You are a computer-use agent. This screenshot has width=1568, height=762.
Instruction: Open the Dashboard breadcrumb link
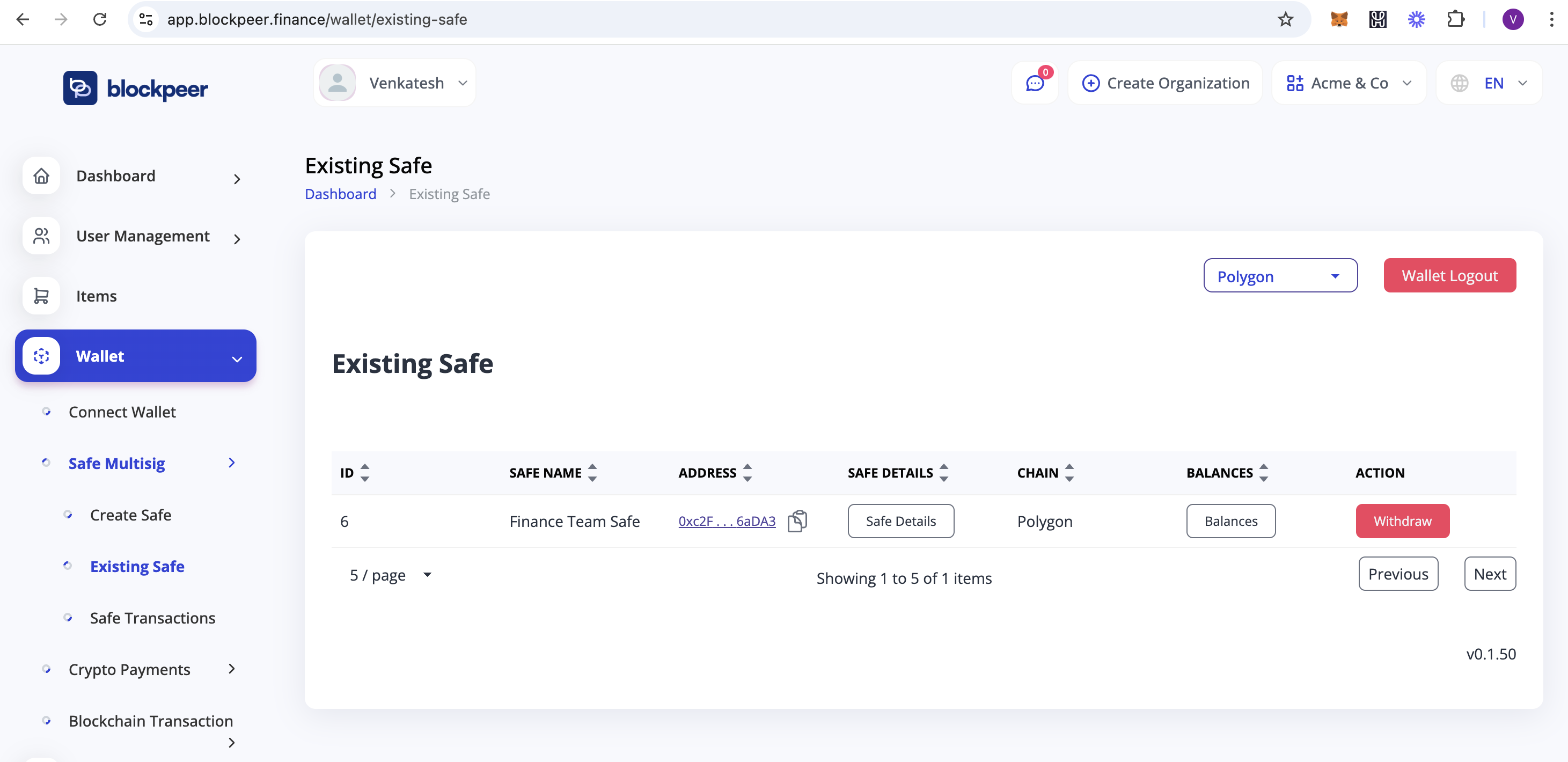(x=340, y=194)
